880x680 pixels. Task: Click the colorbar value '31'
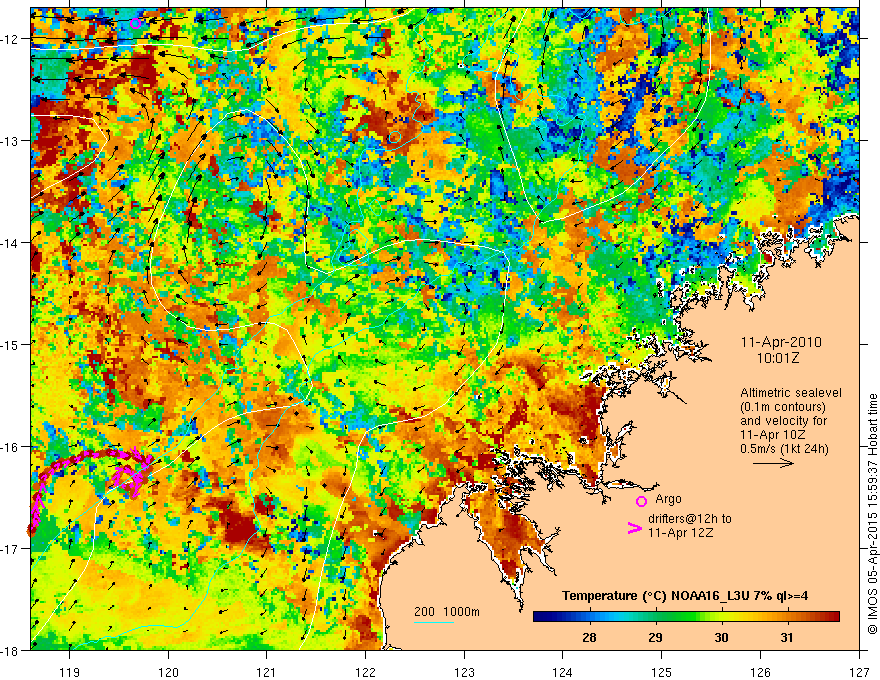(787, 637)
